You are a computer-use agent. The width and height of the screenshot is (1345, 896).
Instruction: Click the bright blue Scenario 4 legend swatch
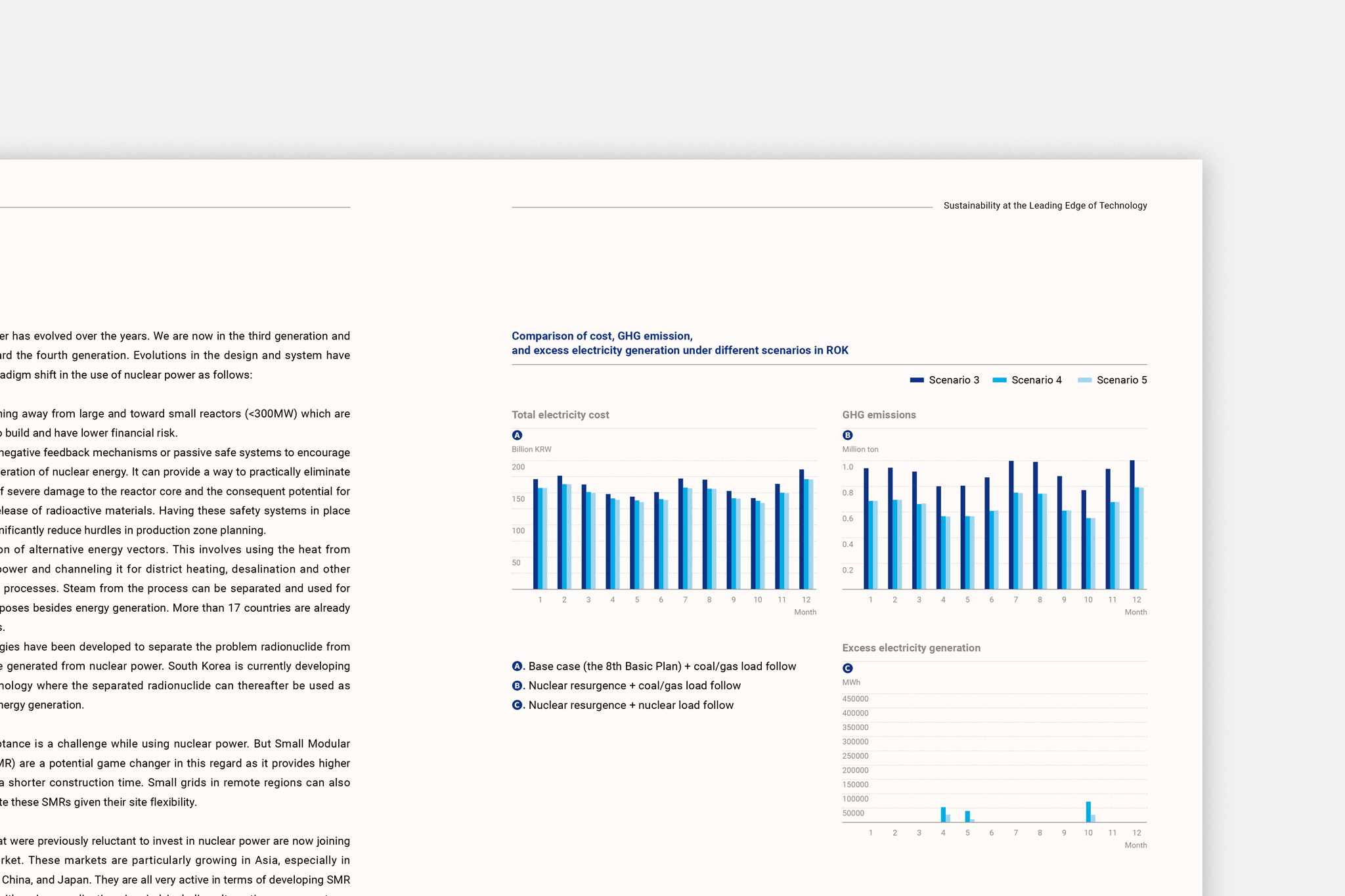pyautogui.click(x=999, y=380)
